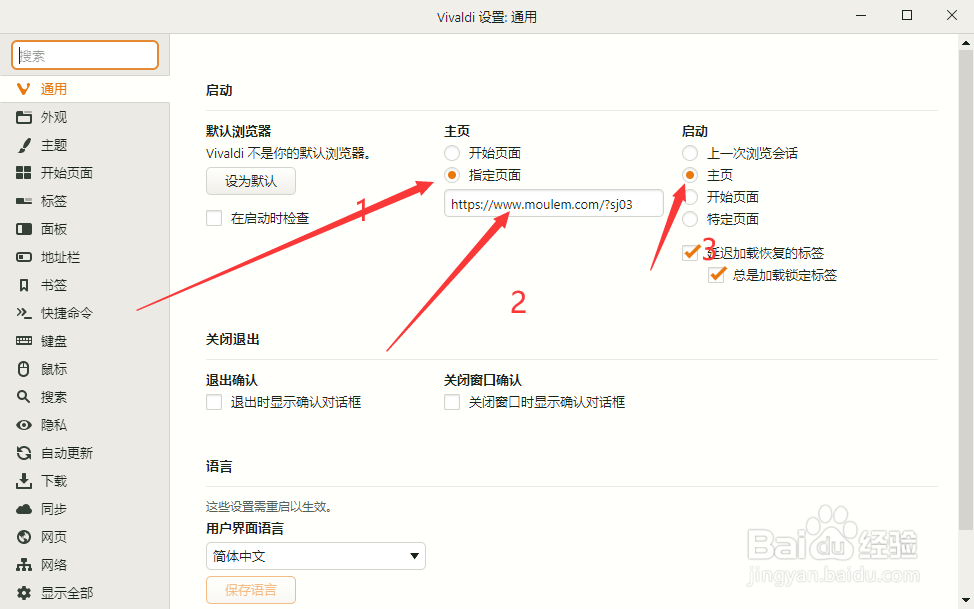Click the 标签 tabs icon
Screen dimensions: 974x609
(x=24, y=201)
